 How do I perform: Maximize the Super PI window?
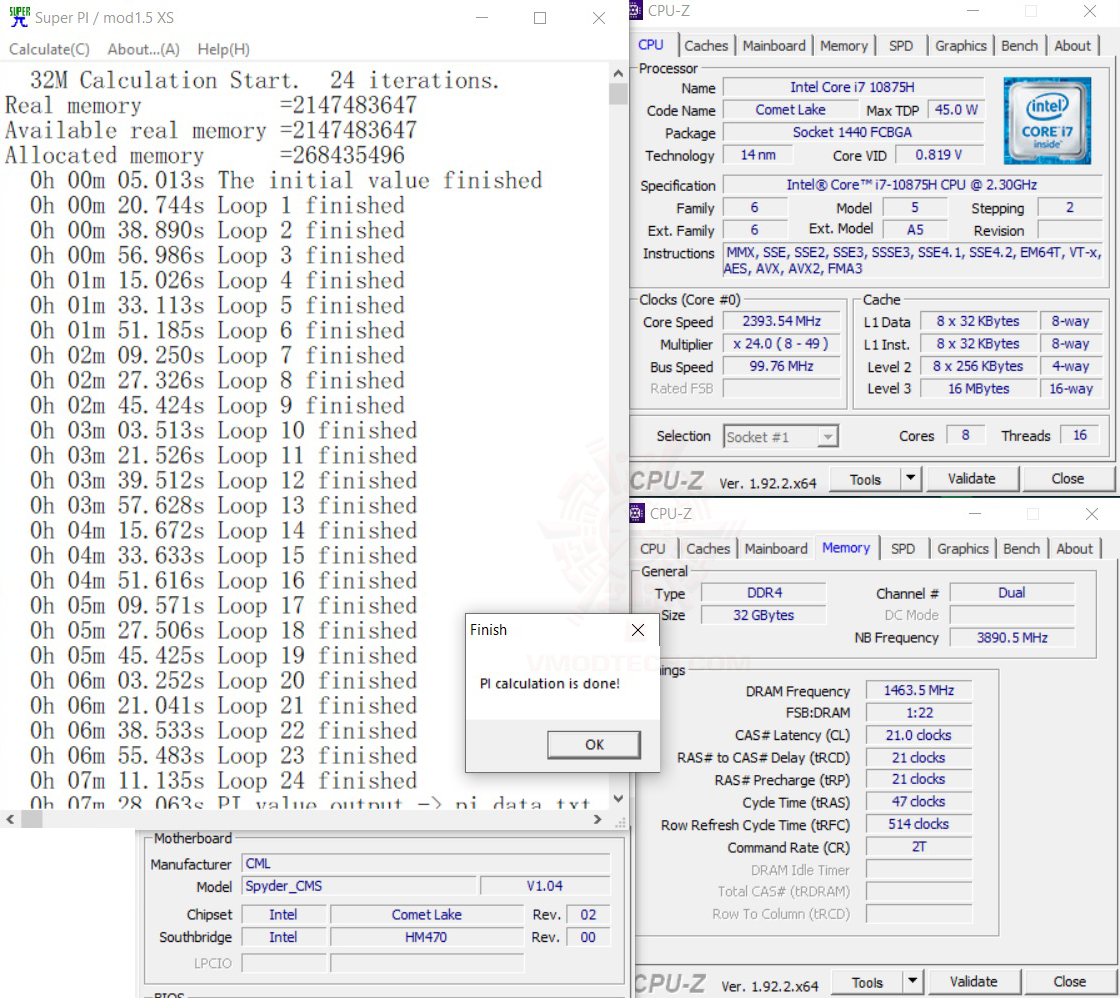(540, 18)
